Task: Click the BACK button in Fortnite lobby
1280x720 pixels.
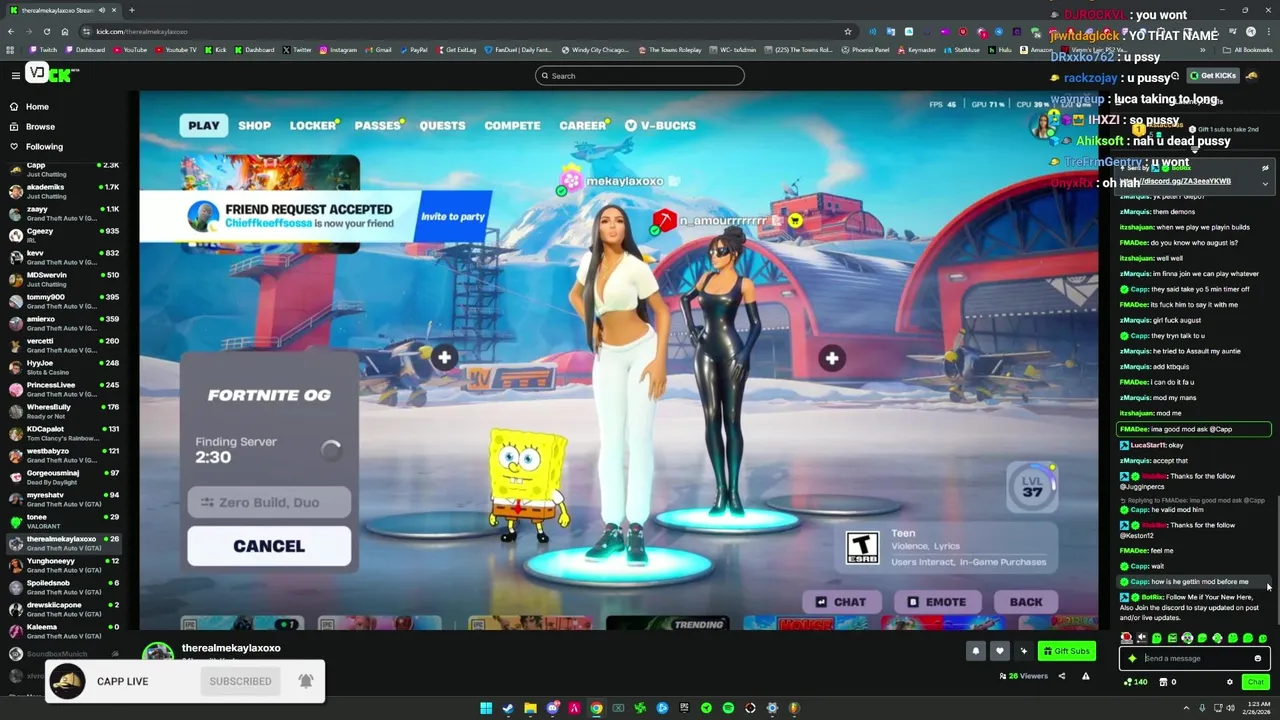Action: [1026, 602]
